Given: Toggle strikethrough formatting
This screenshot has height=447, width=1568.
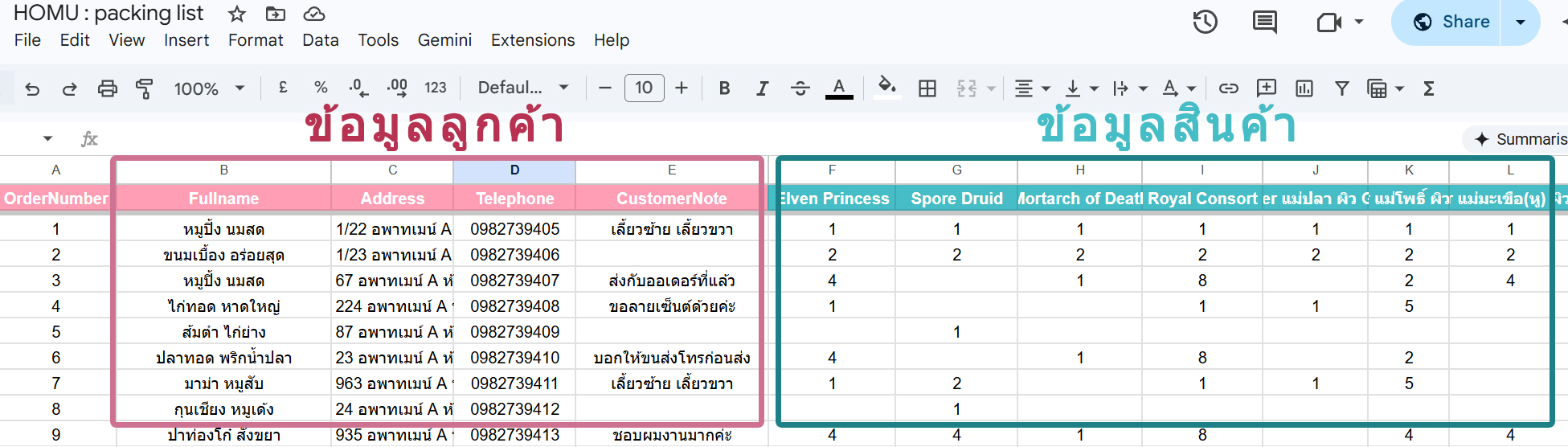Looking at the screenshot, I should point(800,88).
